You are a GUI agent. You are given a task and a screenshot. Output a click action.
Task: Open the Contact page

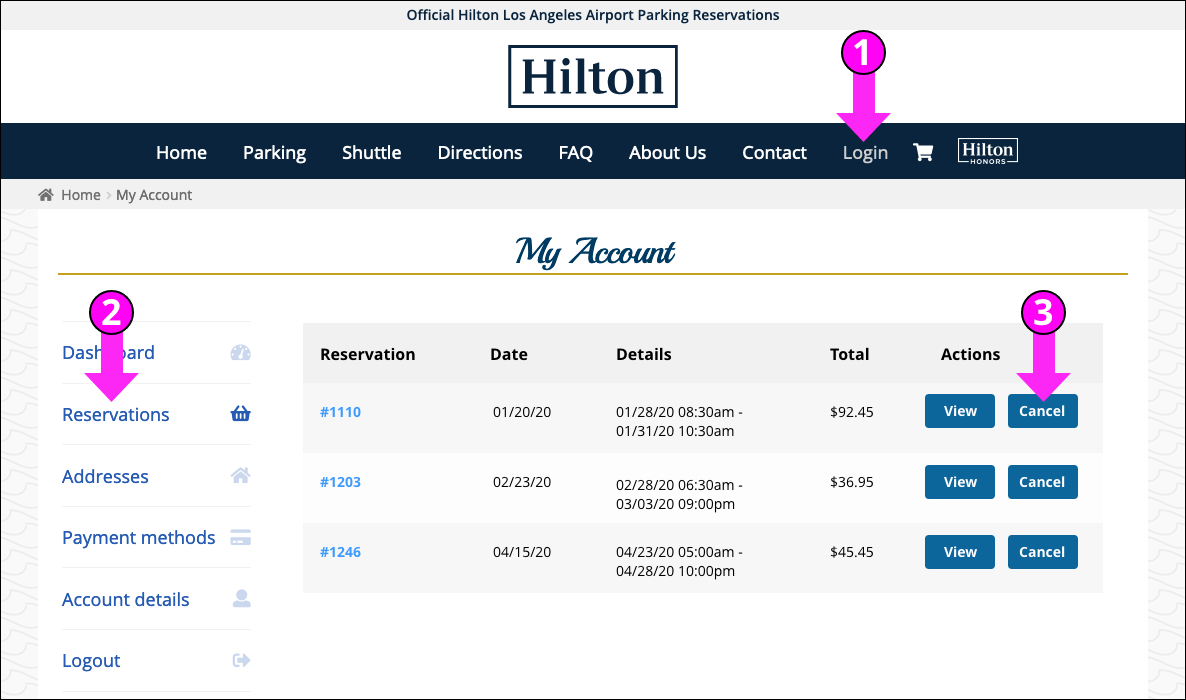[x=775, y=153]
